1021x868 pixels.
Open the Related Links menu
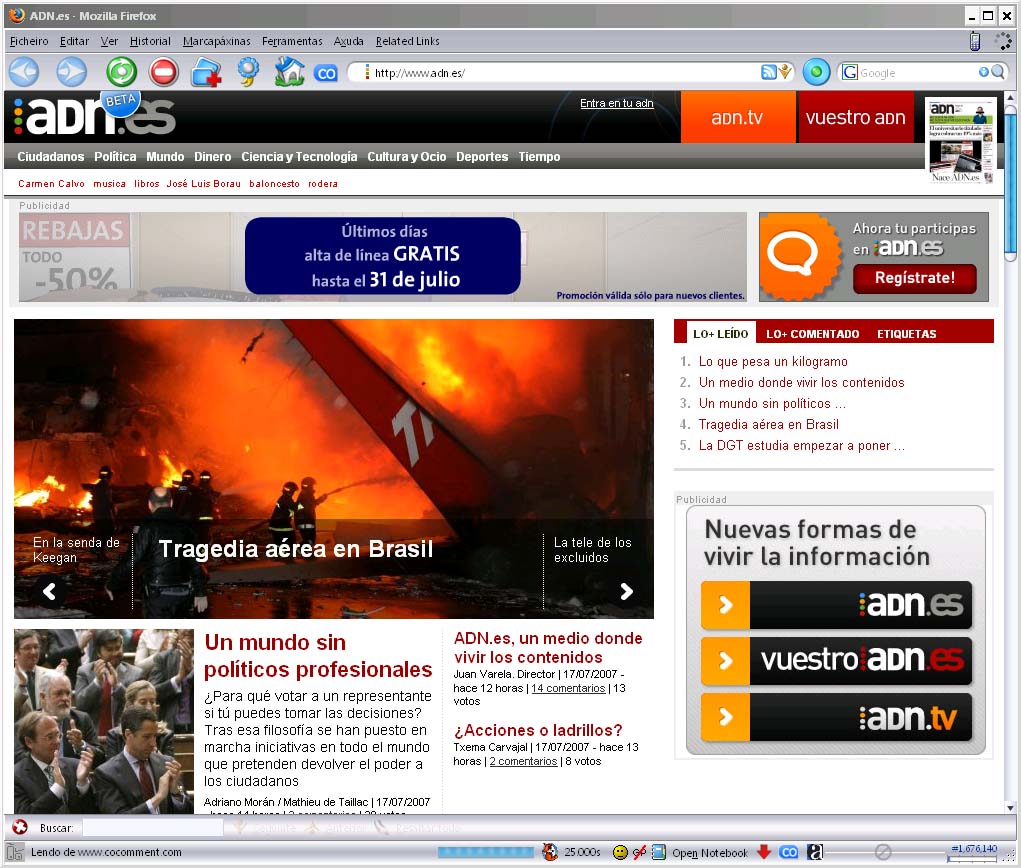408,41
